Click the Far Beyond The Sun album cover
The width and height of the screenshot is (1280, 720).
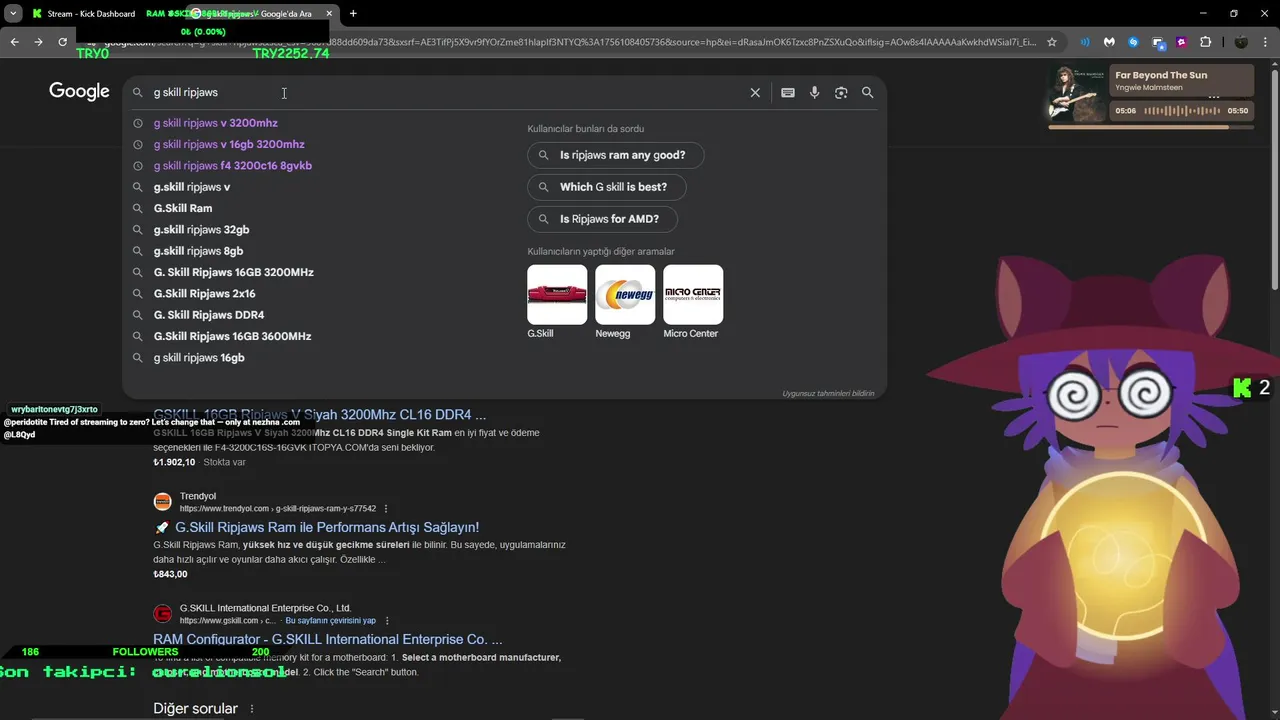pos(1076,93)
